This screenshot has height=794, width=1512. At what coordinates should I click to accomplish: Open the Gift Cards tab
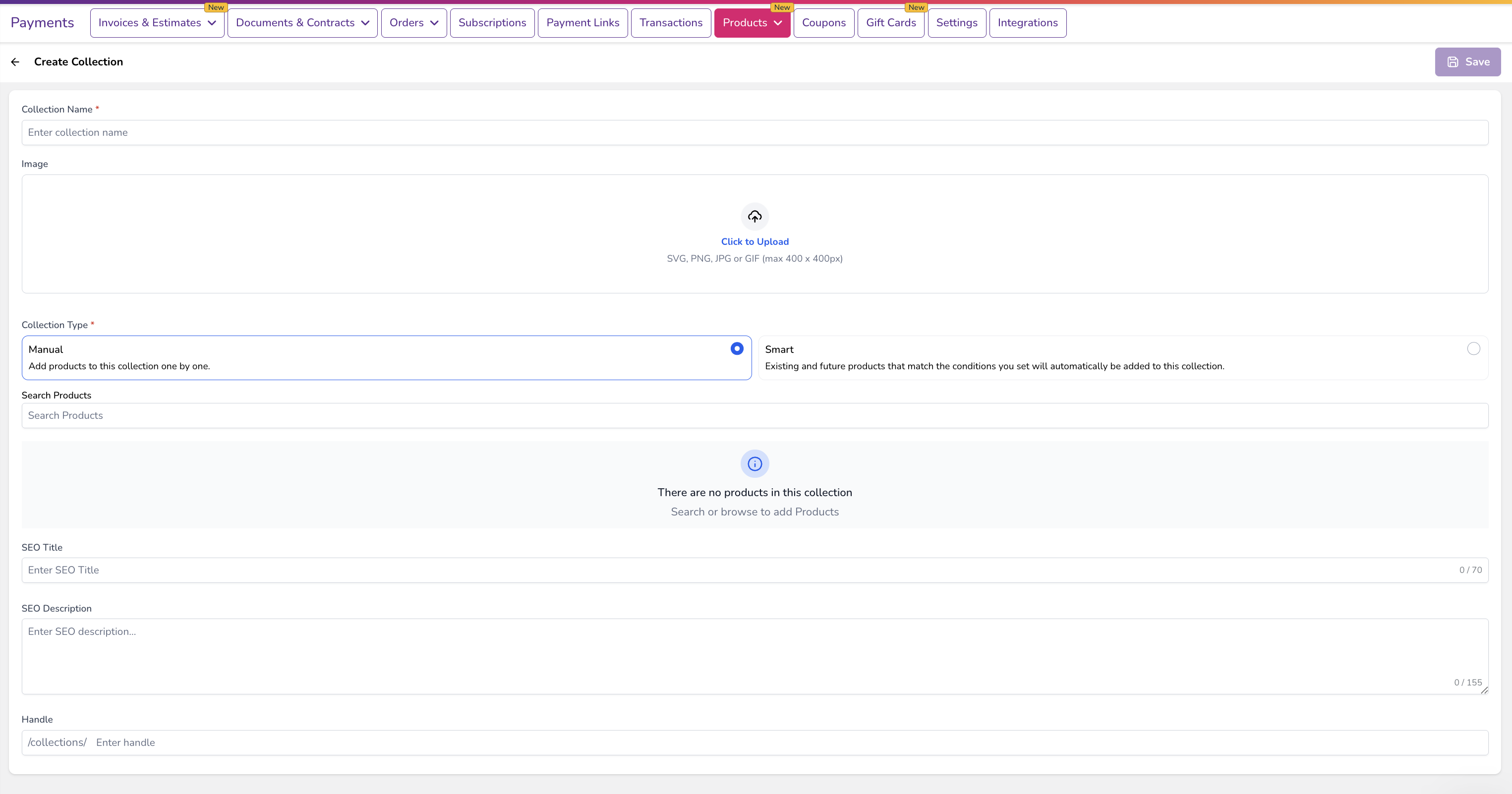point(890,23)
